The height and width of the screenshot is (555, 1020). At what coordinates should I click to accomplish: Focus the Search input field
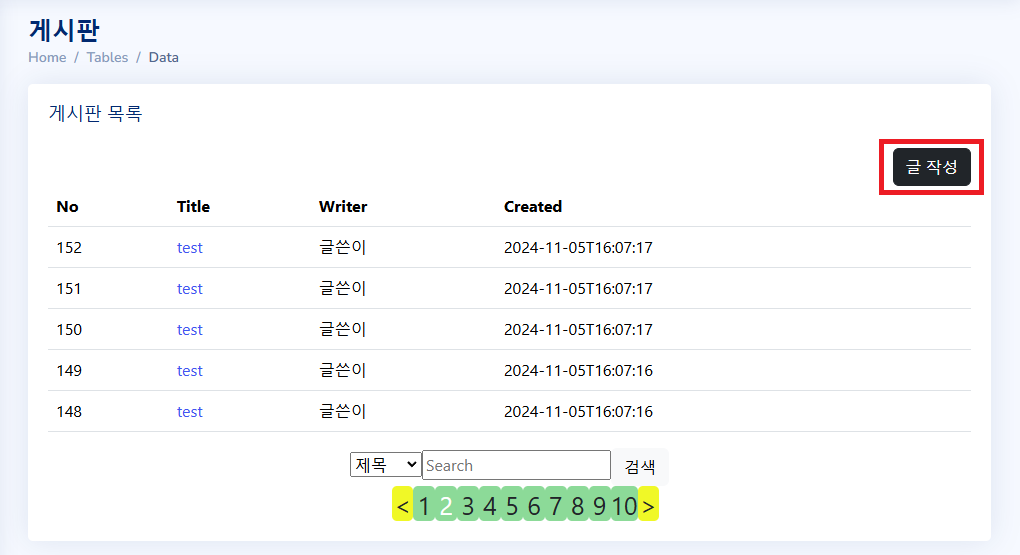(517, 465)
